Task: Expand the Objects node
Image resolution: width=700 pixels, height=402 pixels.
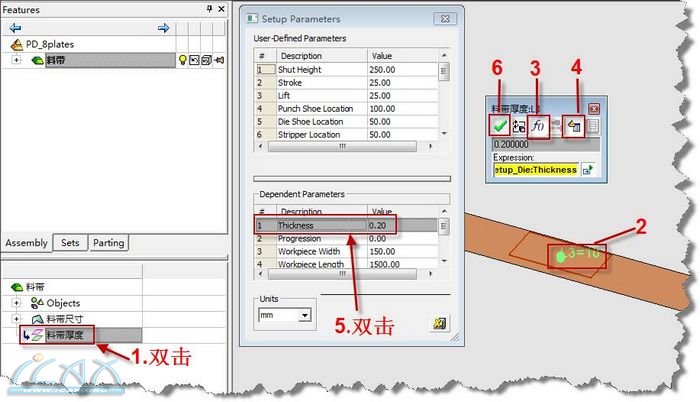Action: pos(16,303)
